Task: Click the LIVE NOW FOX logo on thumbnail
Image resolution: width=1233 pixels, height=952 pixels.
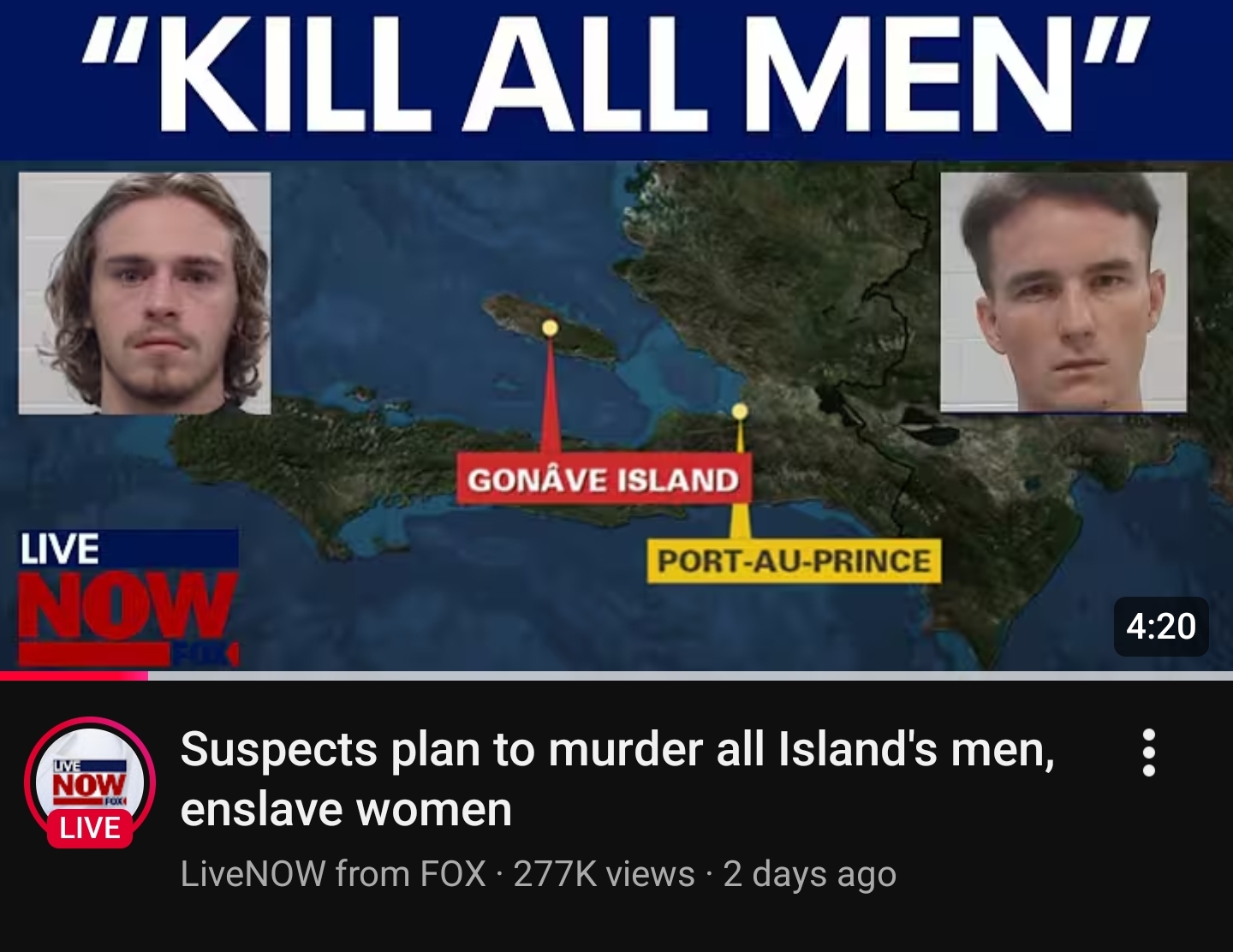Action: tap(128, 598)
